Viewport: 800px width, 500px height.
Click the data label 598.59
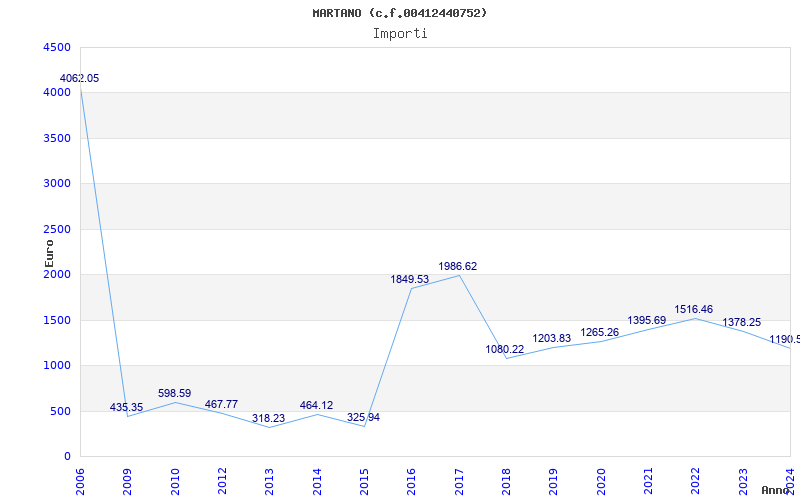[x=174, y=393]
